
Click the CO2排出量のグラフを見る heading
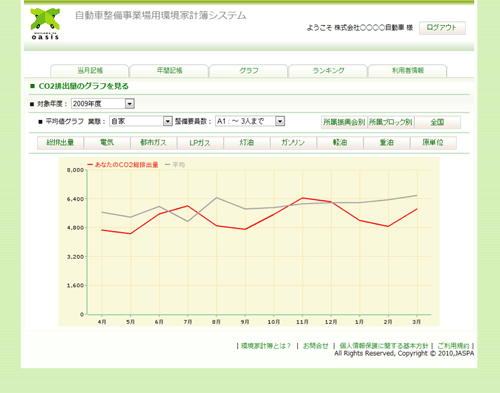point(83,86)
